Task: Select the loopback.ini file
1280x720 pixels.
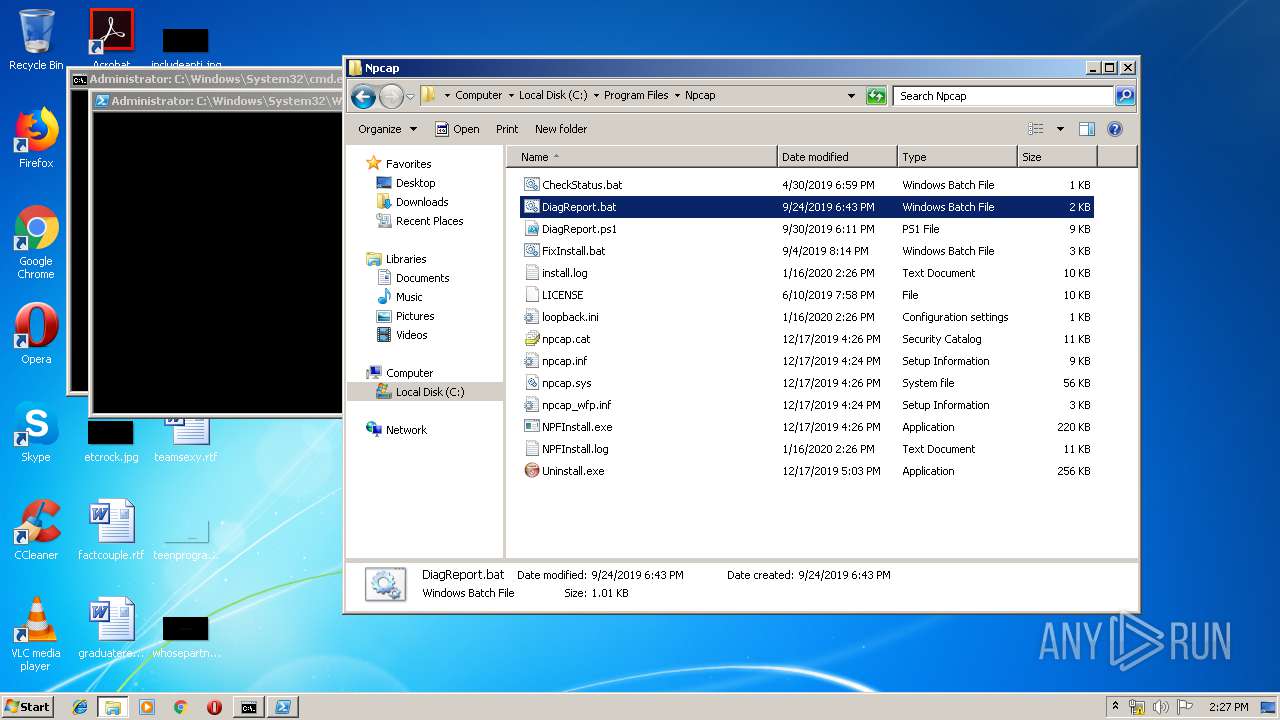Action: [x=561, y=317]
